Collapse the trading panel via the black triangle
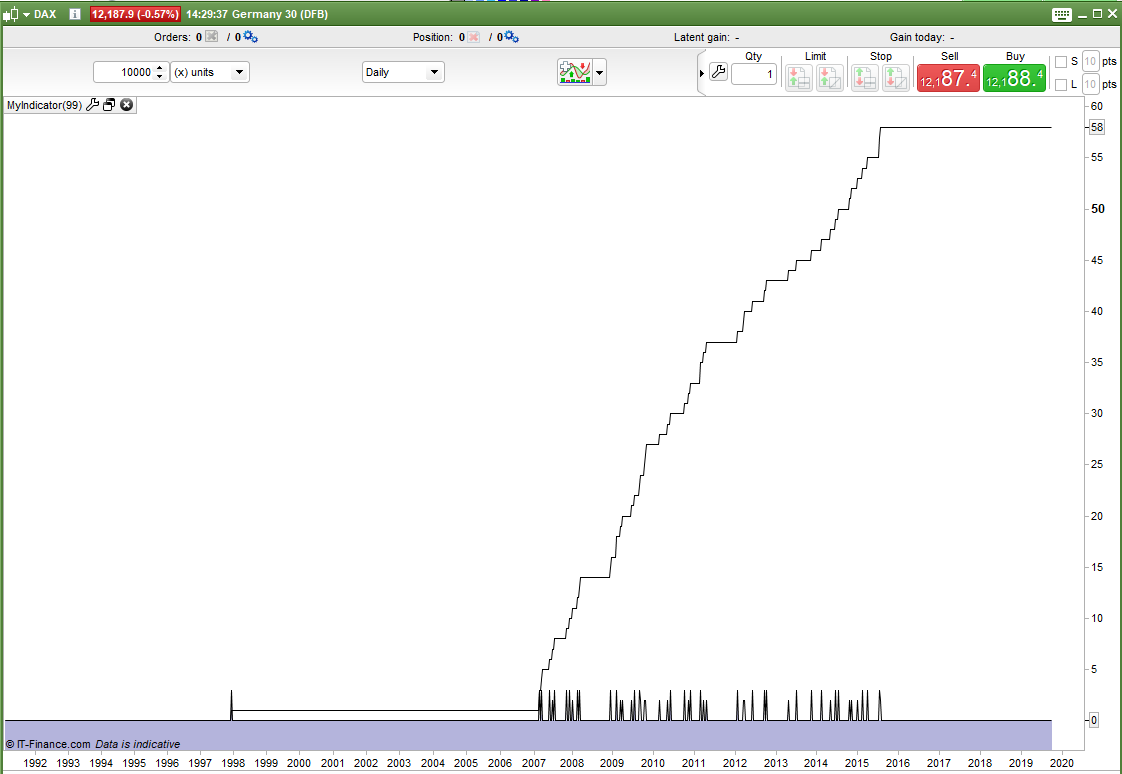 [702, 74]
